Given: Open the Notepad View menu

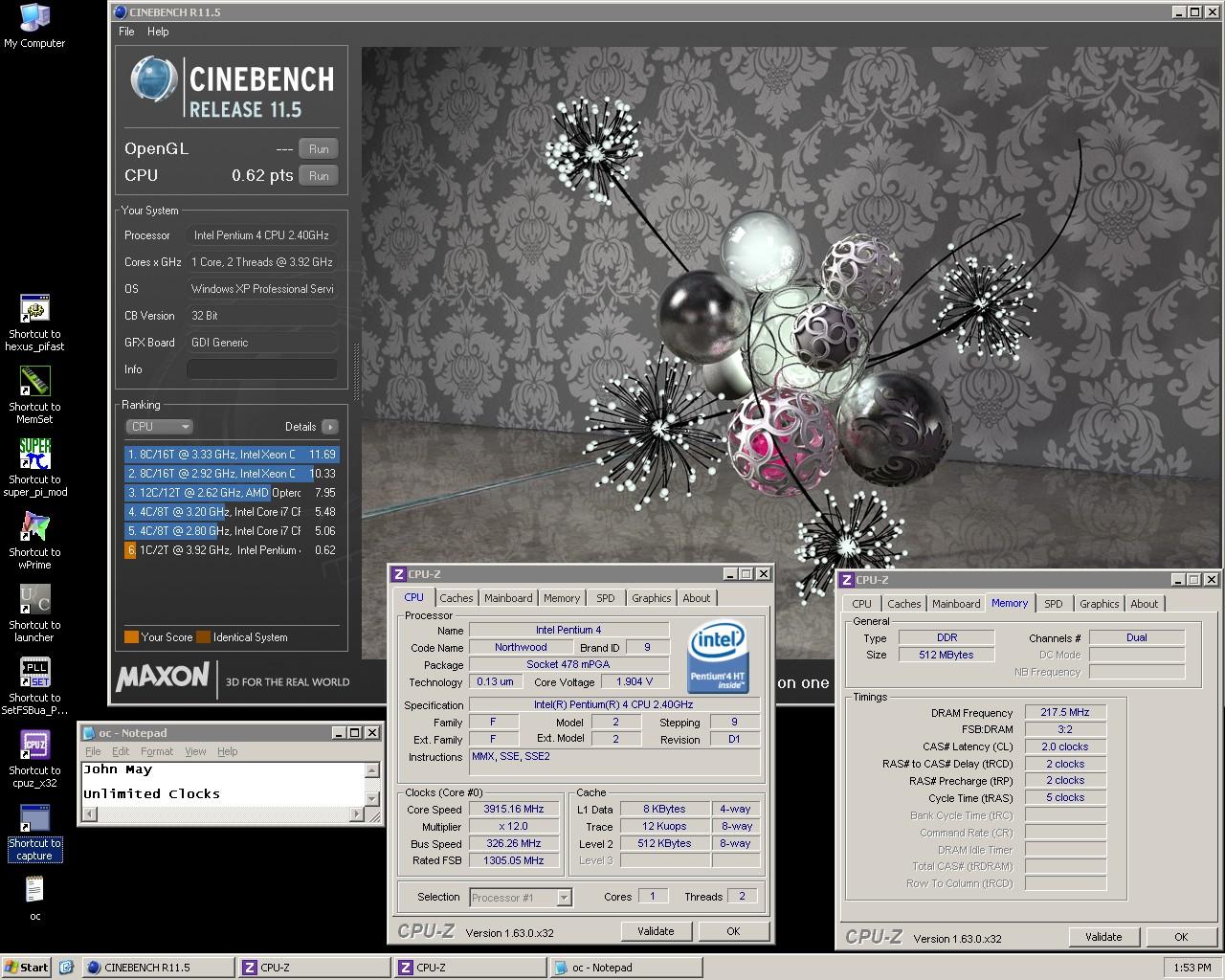Looking at the screenshot, I should [195, 751].
